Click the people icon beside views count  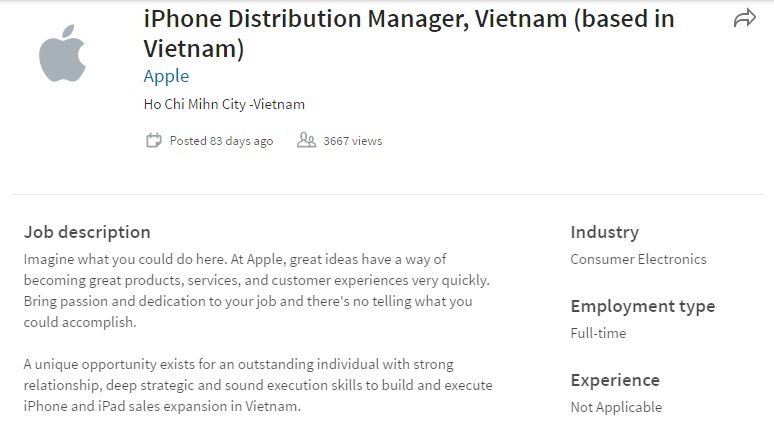306,141
